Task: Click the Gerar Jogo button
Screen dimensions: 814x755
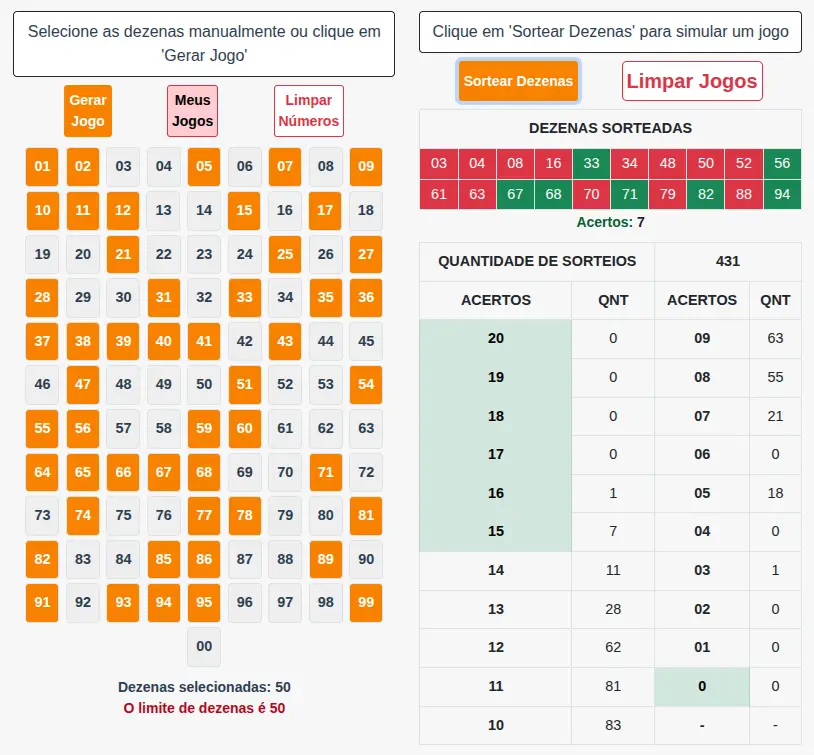Action: click(x=88, y=110)
